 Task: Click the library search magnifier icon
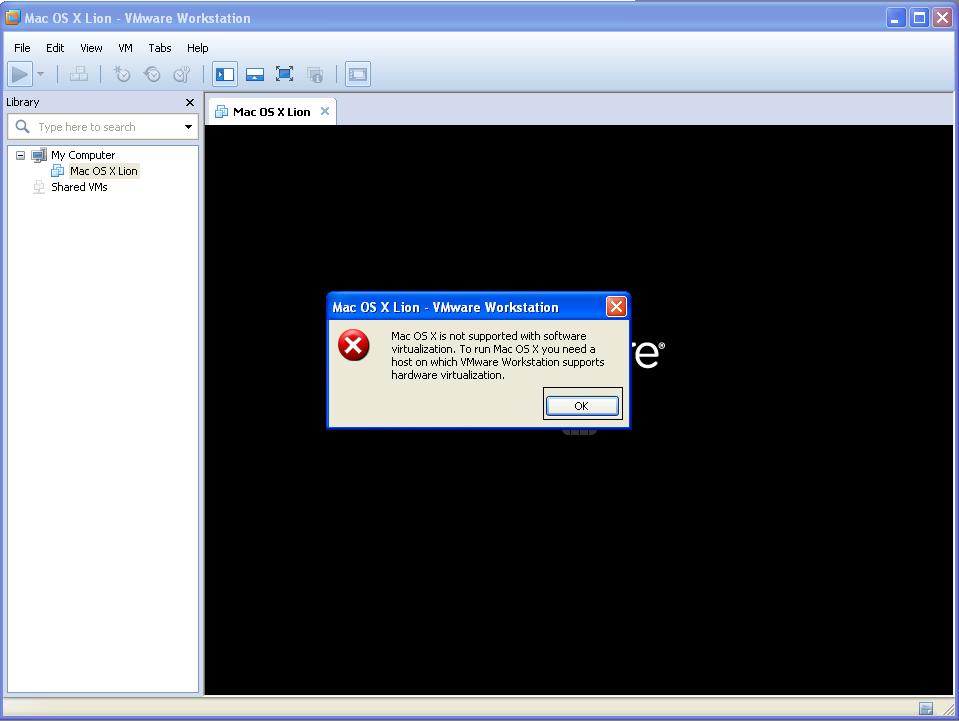coord(23,127)
